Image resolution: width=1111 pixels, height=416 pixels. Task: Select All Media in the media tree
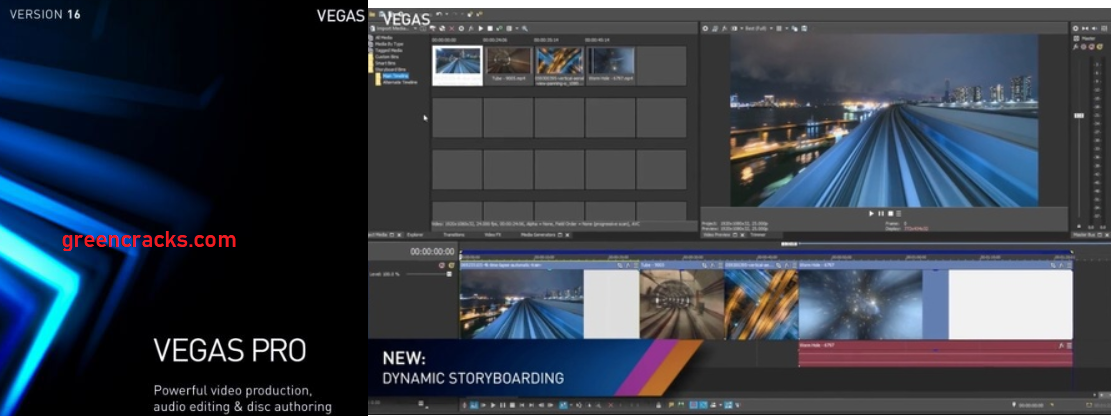(383, 38)
